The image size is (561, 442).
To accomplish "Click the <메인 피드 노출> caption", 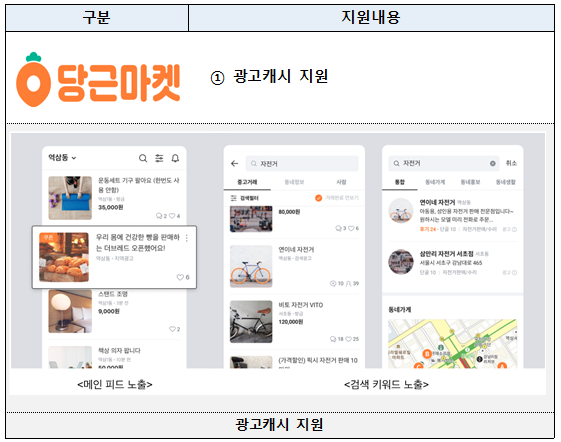I will [115, 384].
